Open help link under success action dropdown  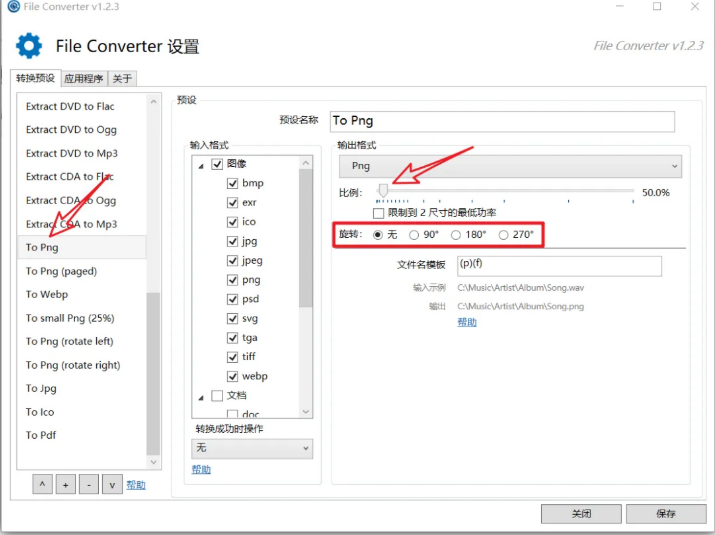[201, 469]
